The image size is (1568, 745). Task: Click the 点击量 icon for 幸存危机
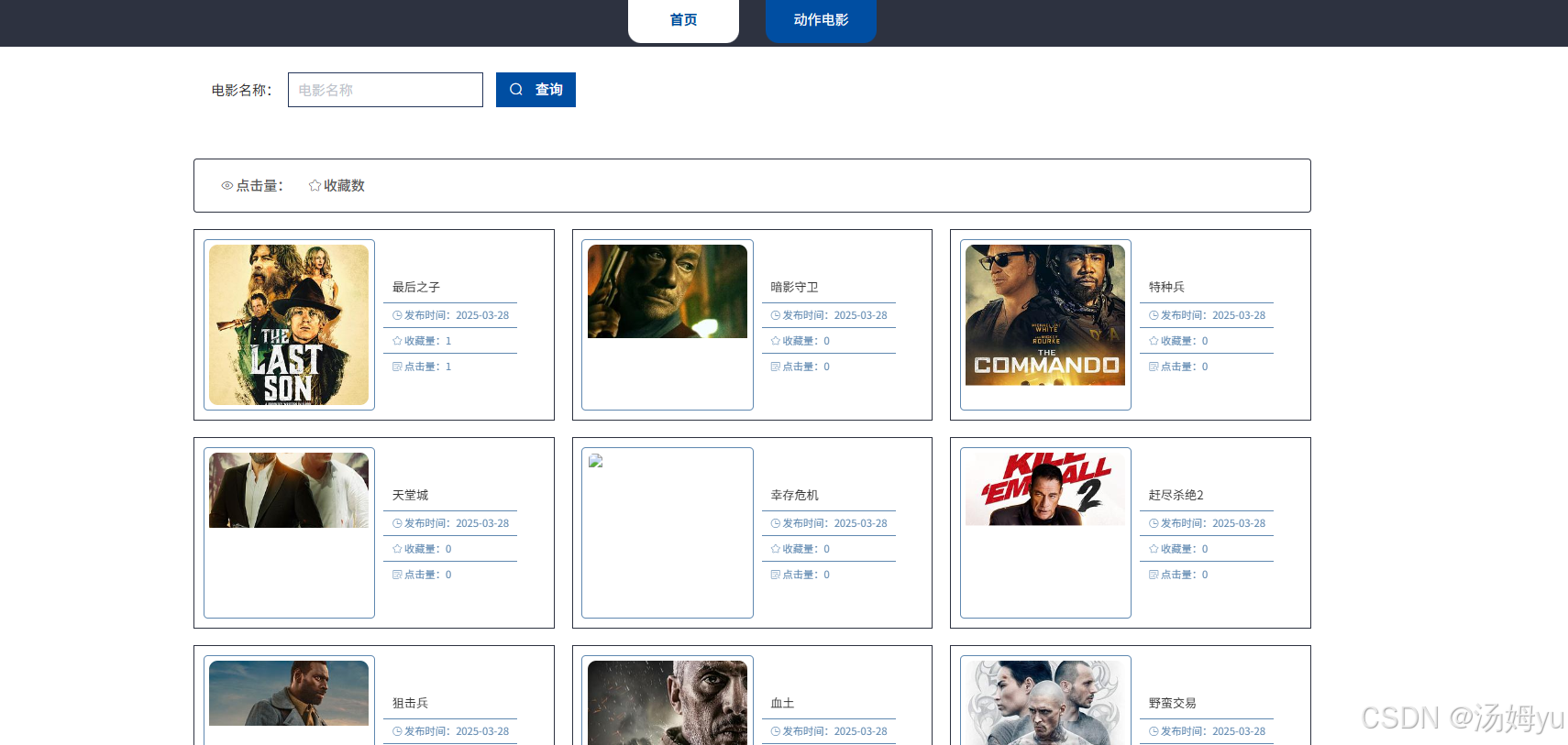775,575
